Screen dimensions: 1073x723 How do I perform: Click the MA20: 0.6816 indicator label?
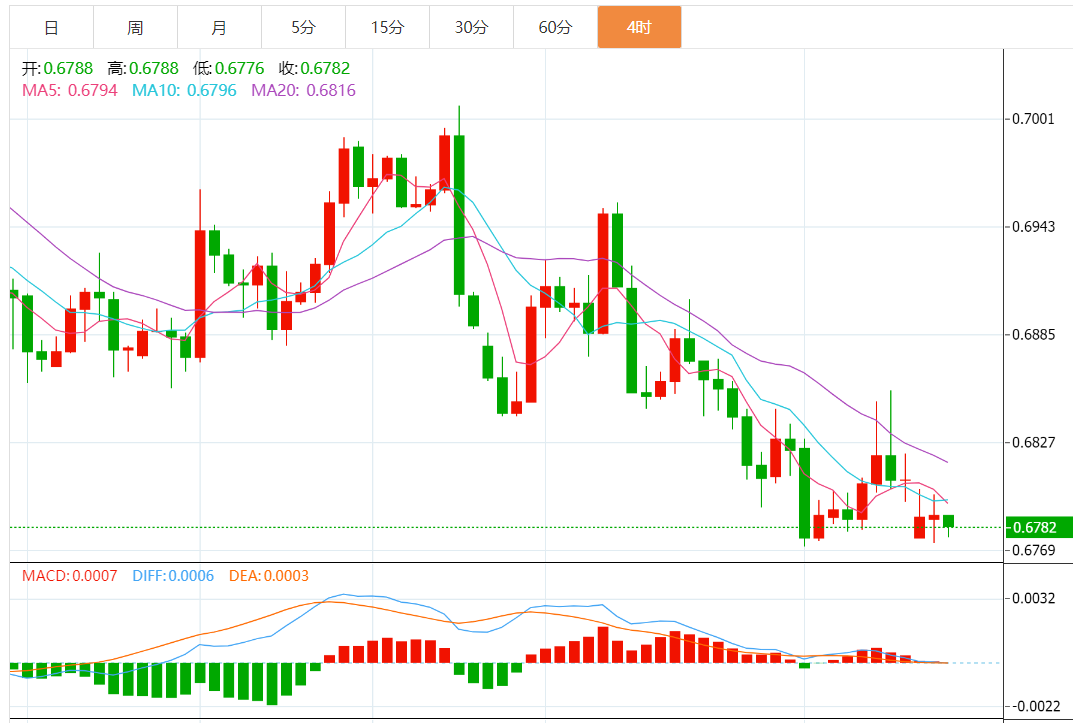[x=304, y=90]
